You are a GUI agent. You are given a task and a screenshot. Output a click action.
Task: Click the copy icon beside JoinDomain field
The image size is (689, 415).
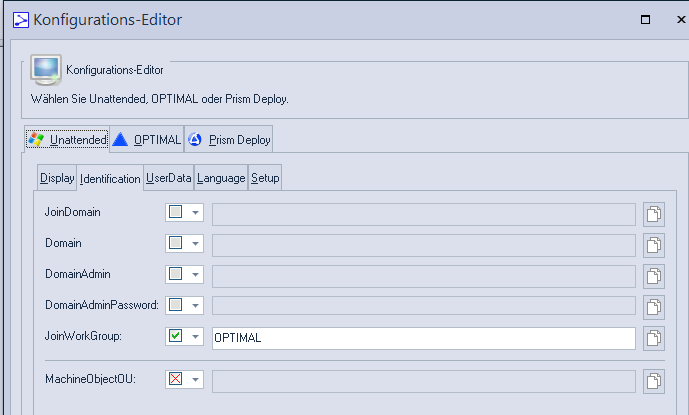654,214
